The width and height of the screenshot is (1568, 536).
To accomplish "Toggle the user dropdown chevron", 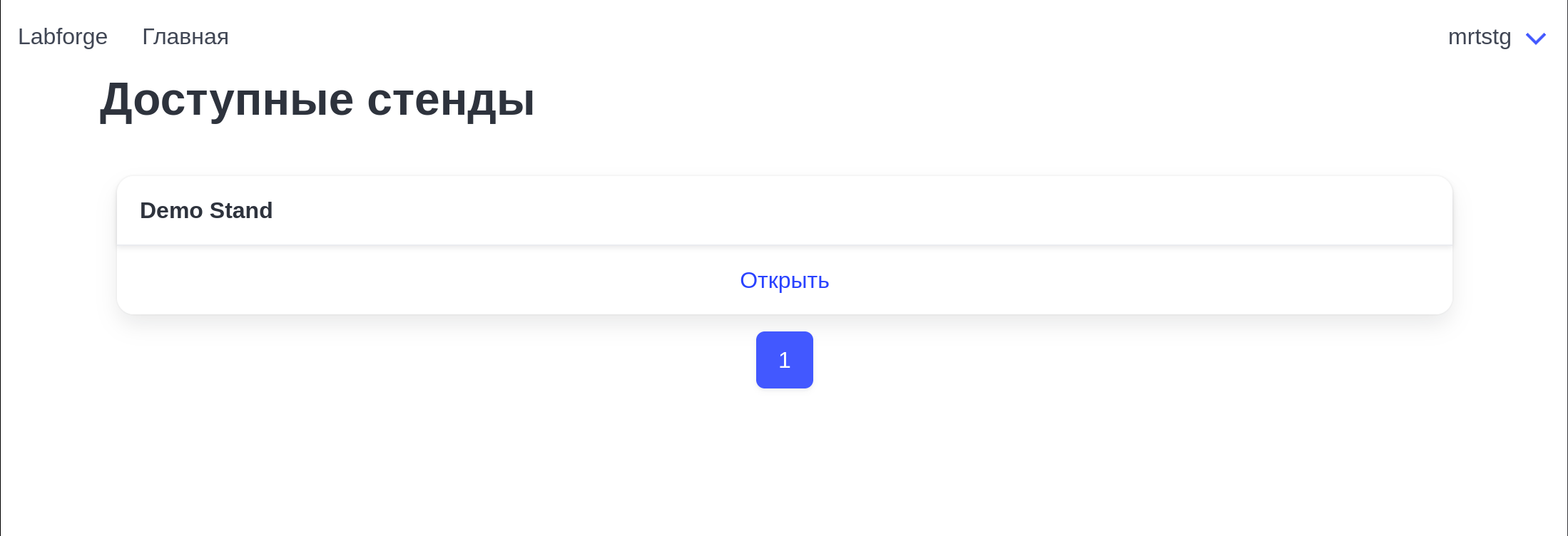I will pos(1535,38).
